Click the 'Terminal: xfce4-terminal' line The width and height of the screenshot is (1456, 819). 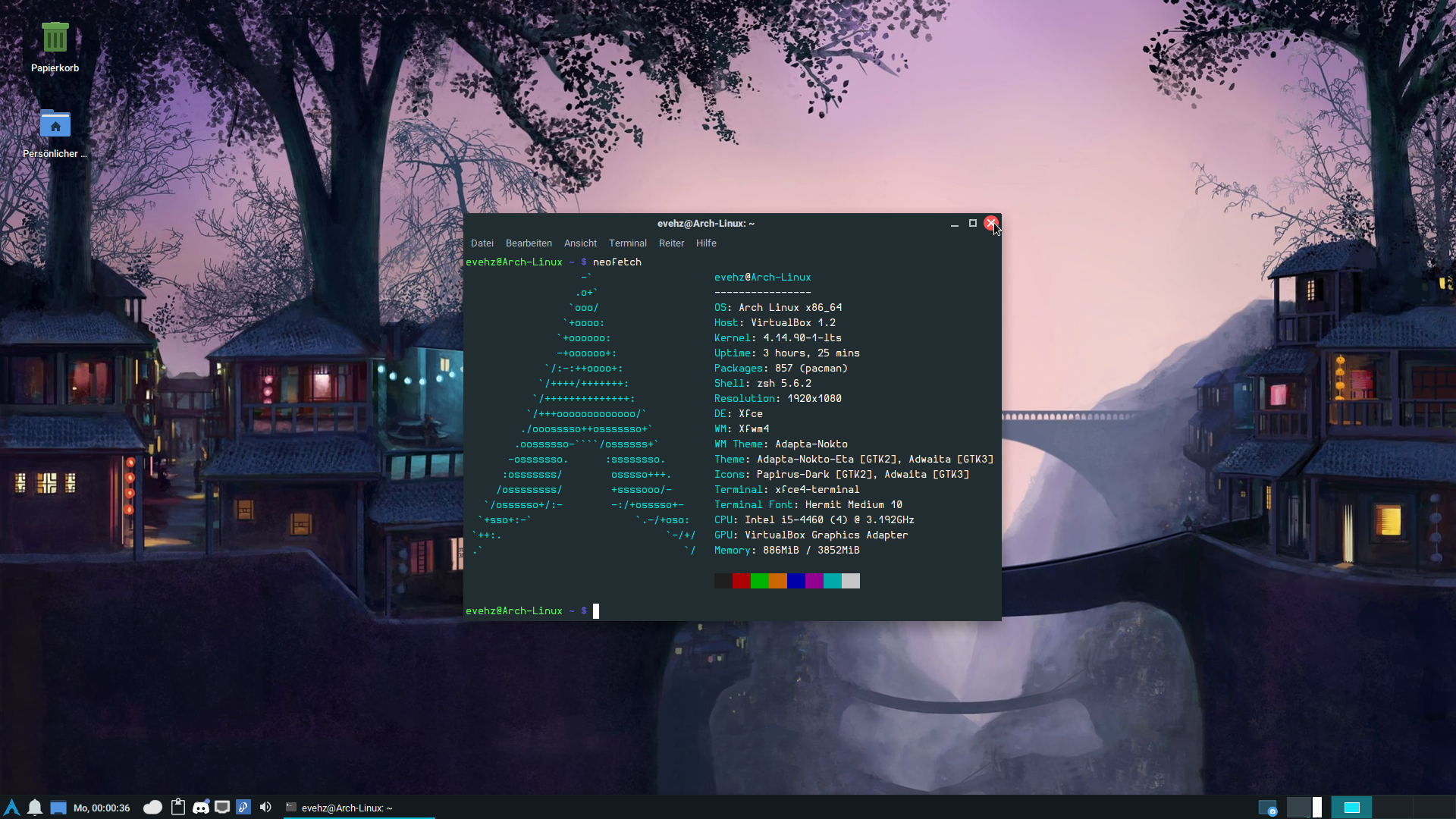[787, 490]
